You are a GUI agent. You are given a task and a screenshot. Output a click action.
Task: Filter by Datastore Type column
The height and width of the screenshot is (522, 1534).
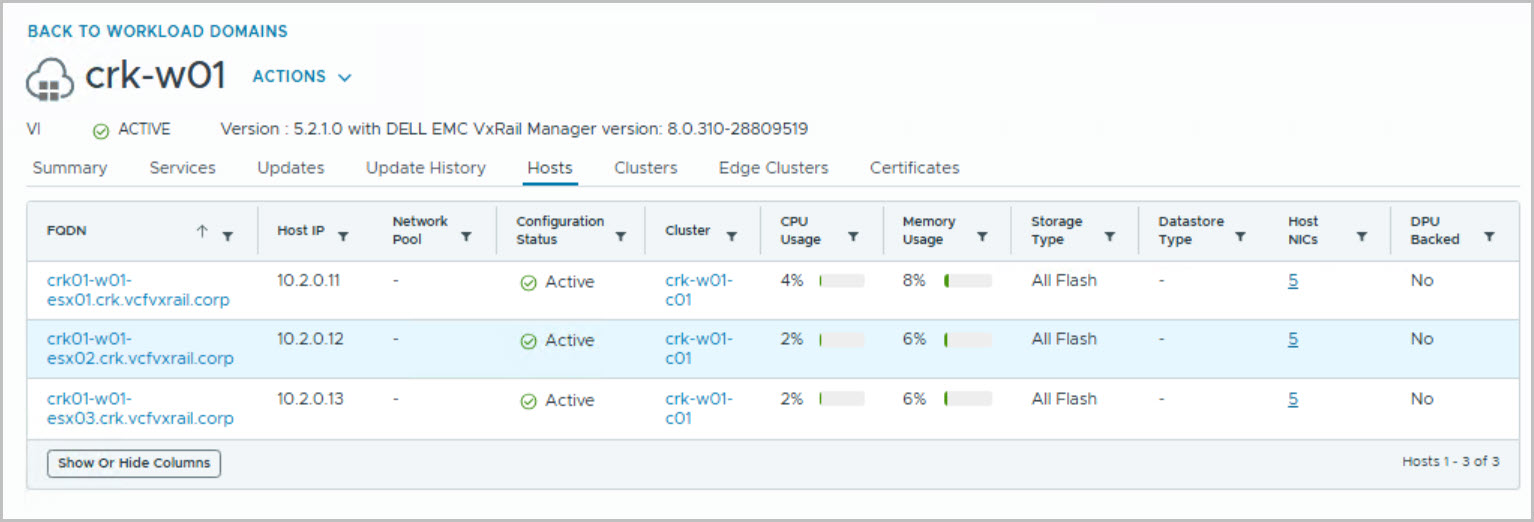(1240, 237)
